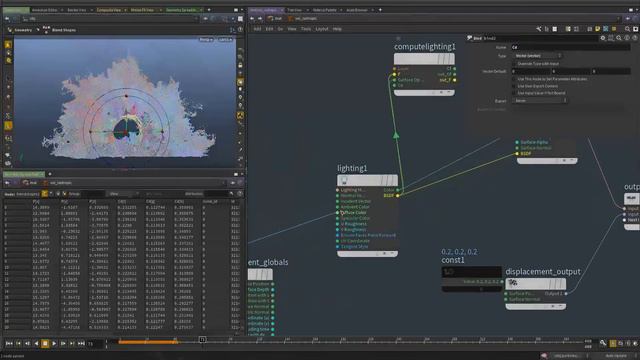The width and height of the screenshot is (640, 360).
Task: Open the Export dropdown showing Never
Action: click(x=540, y=100)
